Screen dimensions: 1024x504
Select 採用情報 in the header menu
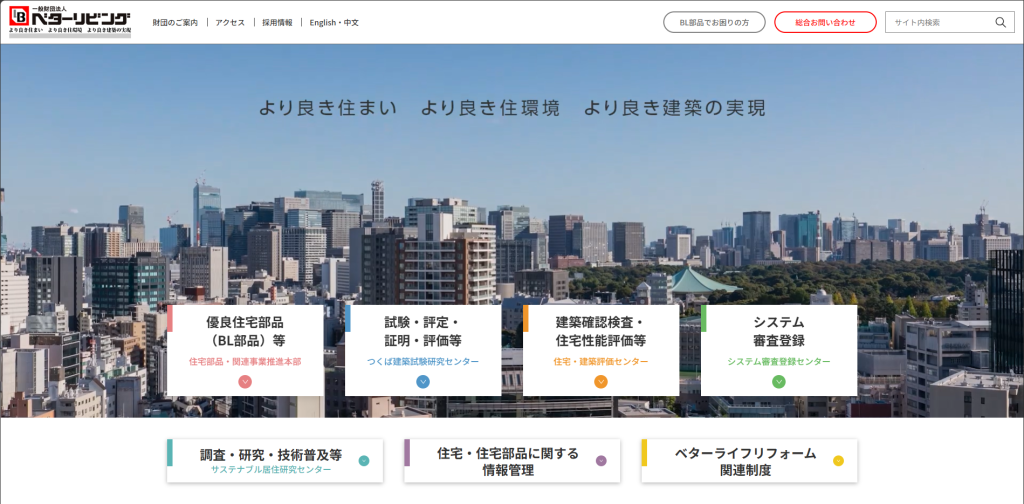tap(277, 22)
